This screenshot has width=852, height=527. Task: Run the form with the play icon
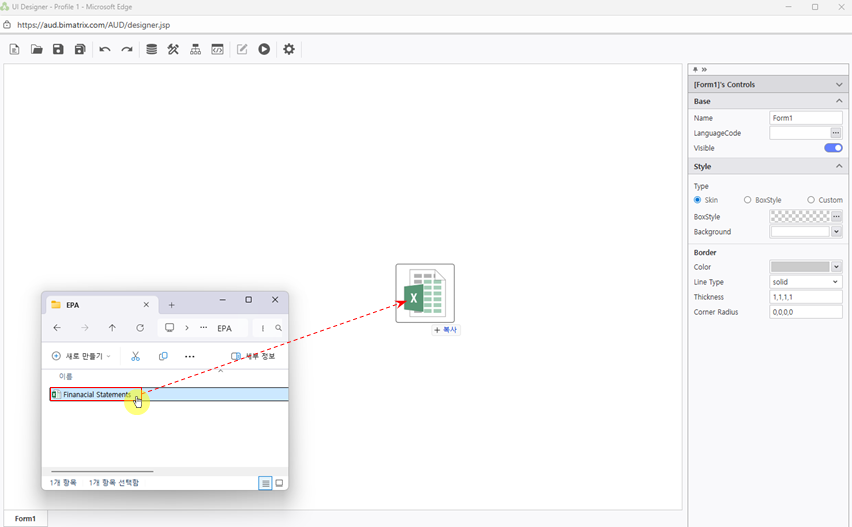(264, 49)
